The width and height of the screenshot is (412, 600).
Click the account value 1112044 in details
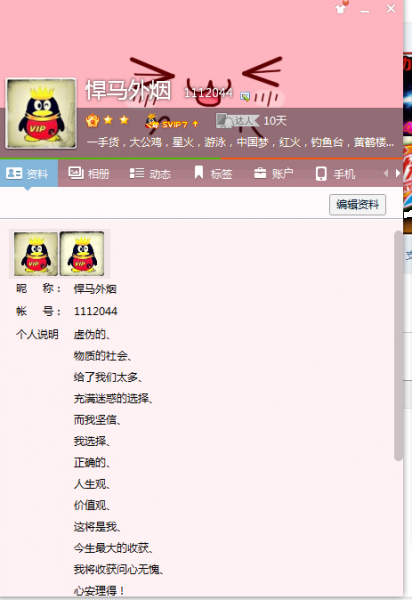(96, 311)
